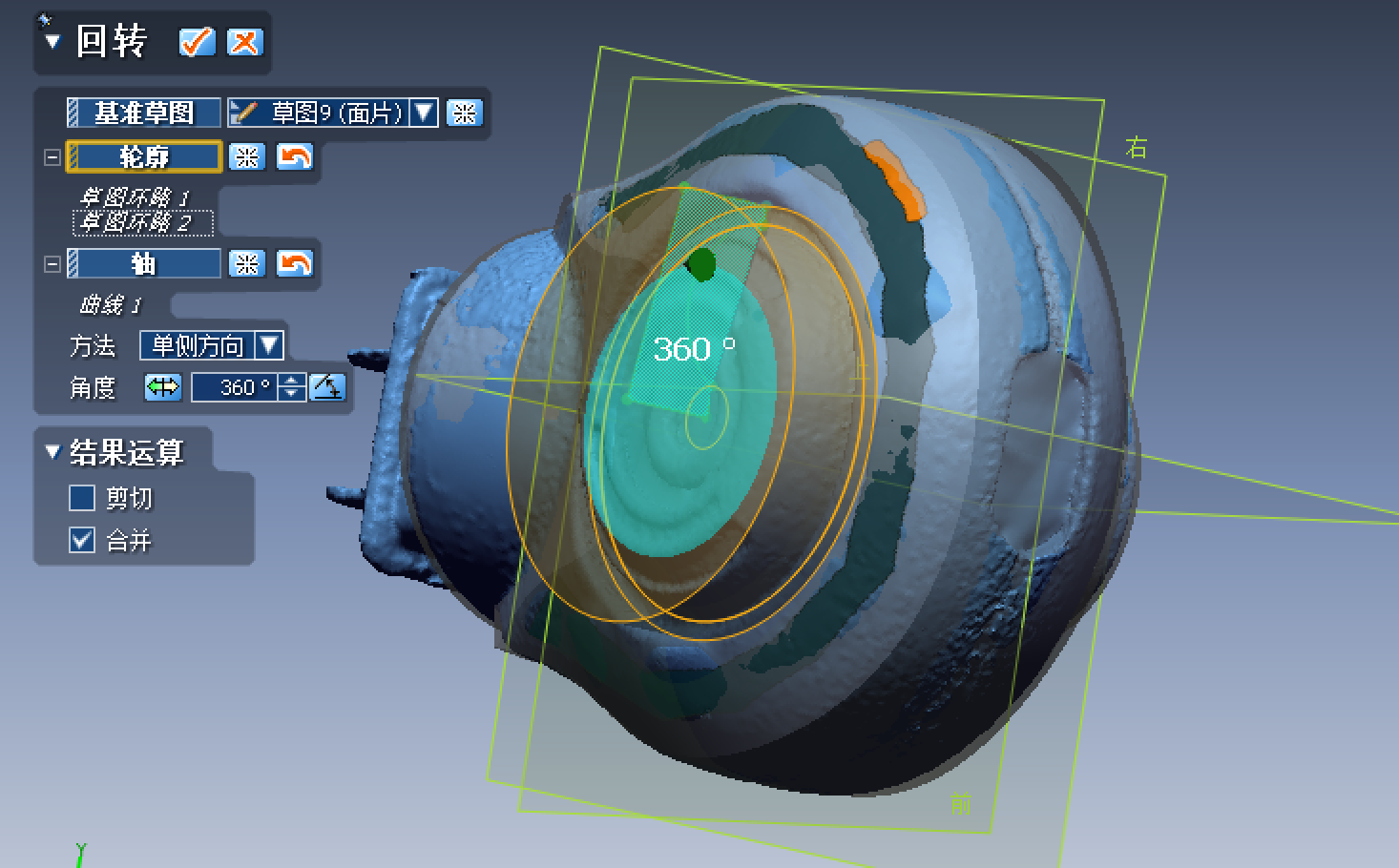Screen dimensions: 1399x868
Task: Click the 前 plane label
Action: [x=961, y=804]
